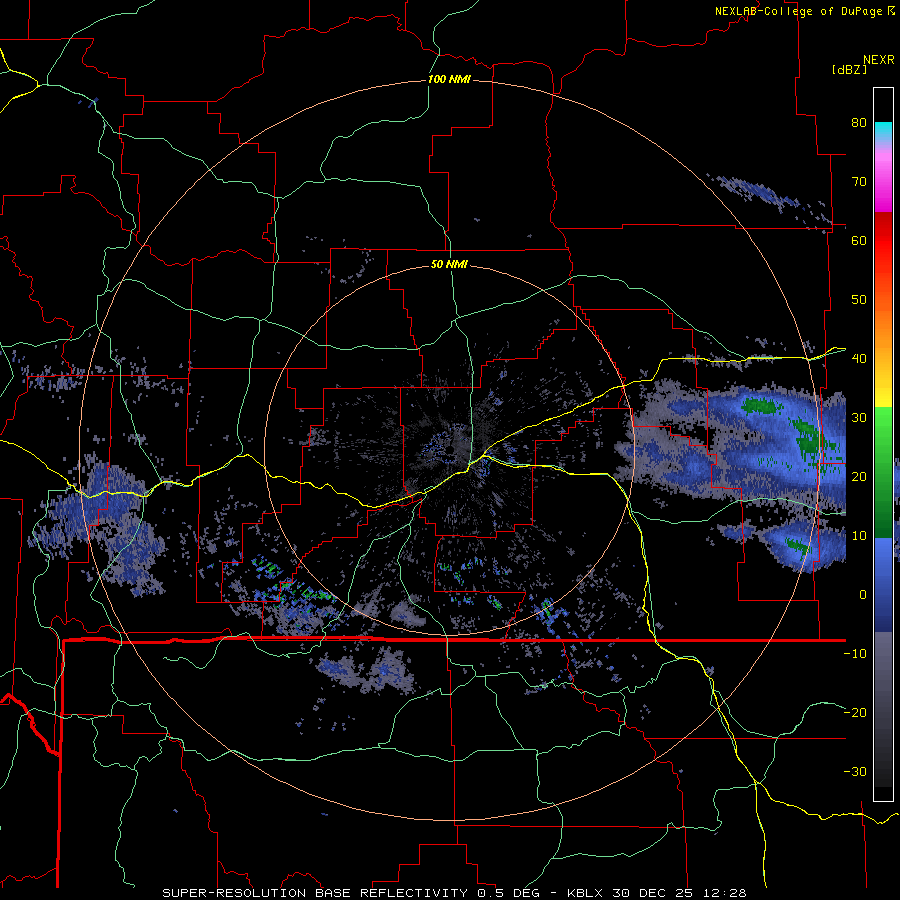Click the 70 value on the dBZ scale

859,181
